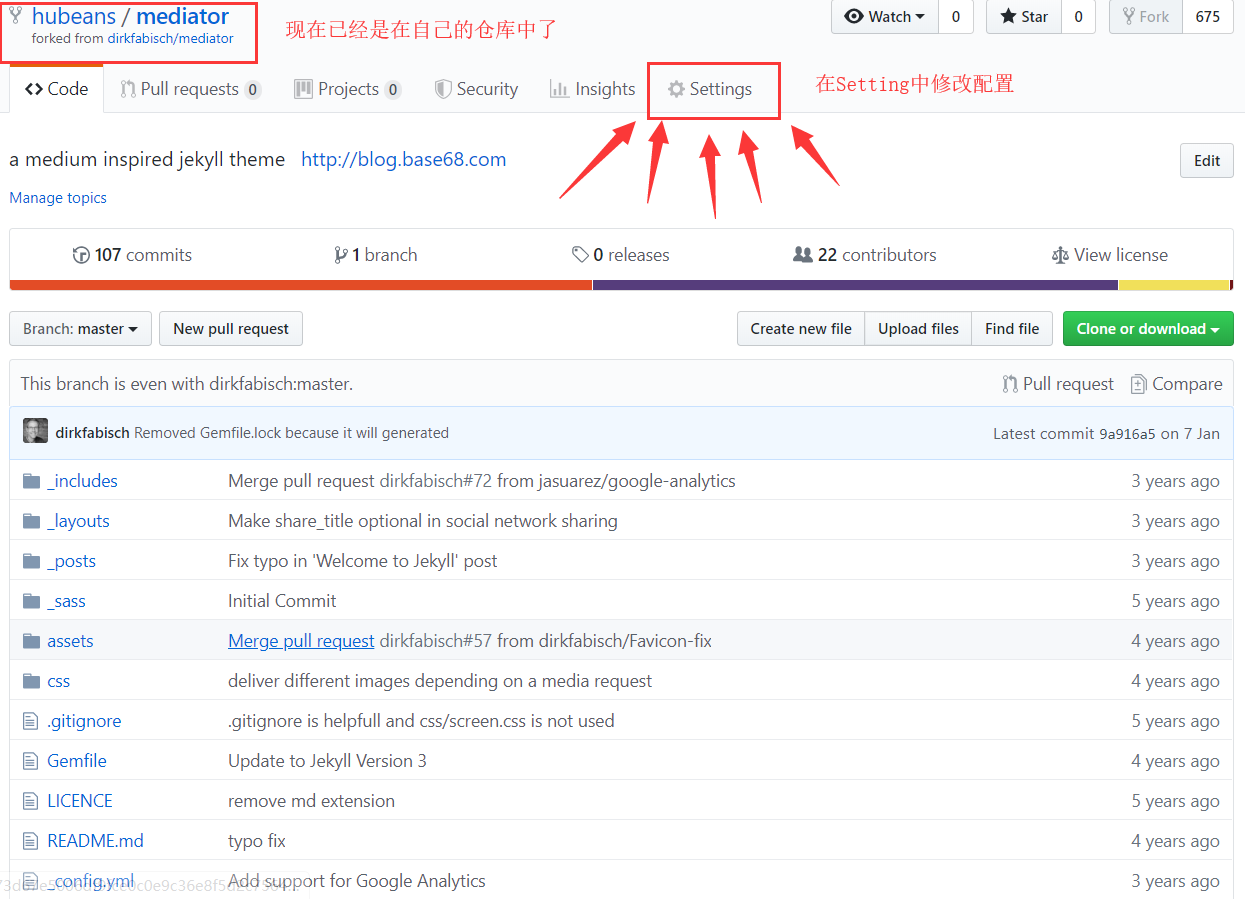Visit the blog.base68.com website link
The width and height of the screenshot is (1245, 899).
[x=404, y=159]
